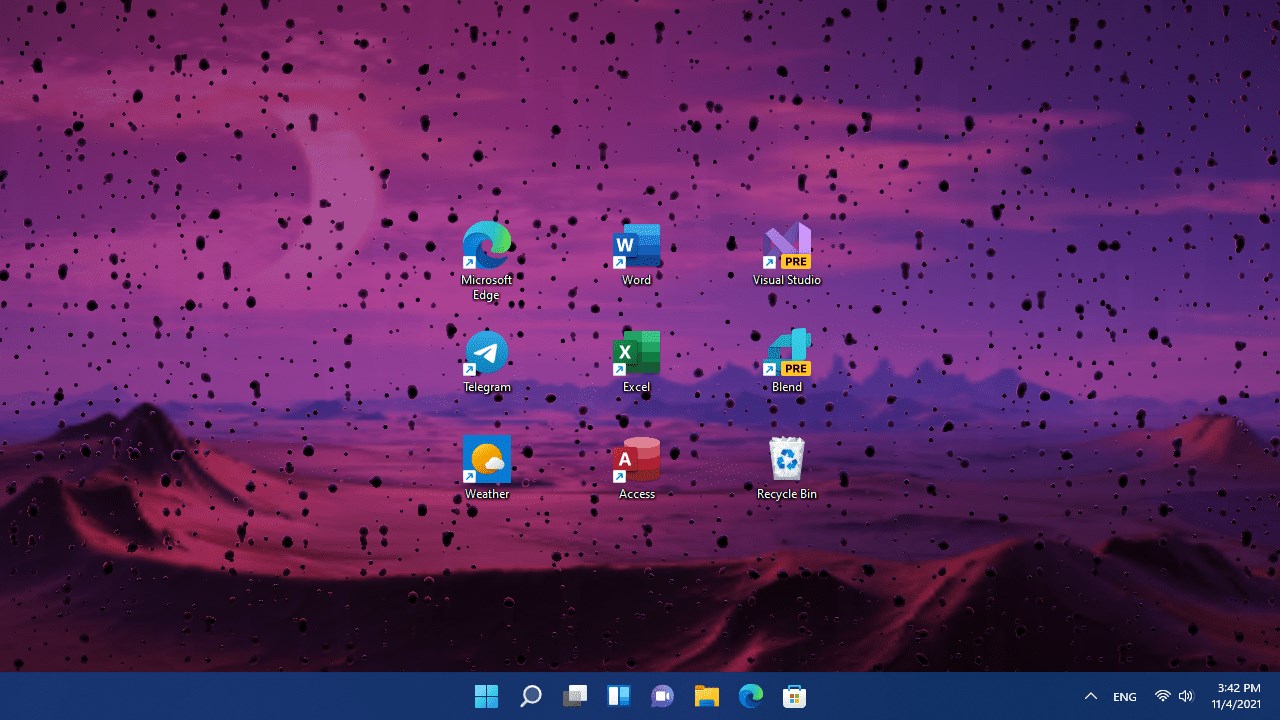Select the Telegram desktop shortcut
This screenshot has width=1280, height=720.
(487, 361)
